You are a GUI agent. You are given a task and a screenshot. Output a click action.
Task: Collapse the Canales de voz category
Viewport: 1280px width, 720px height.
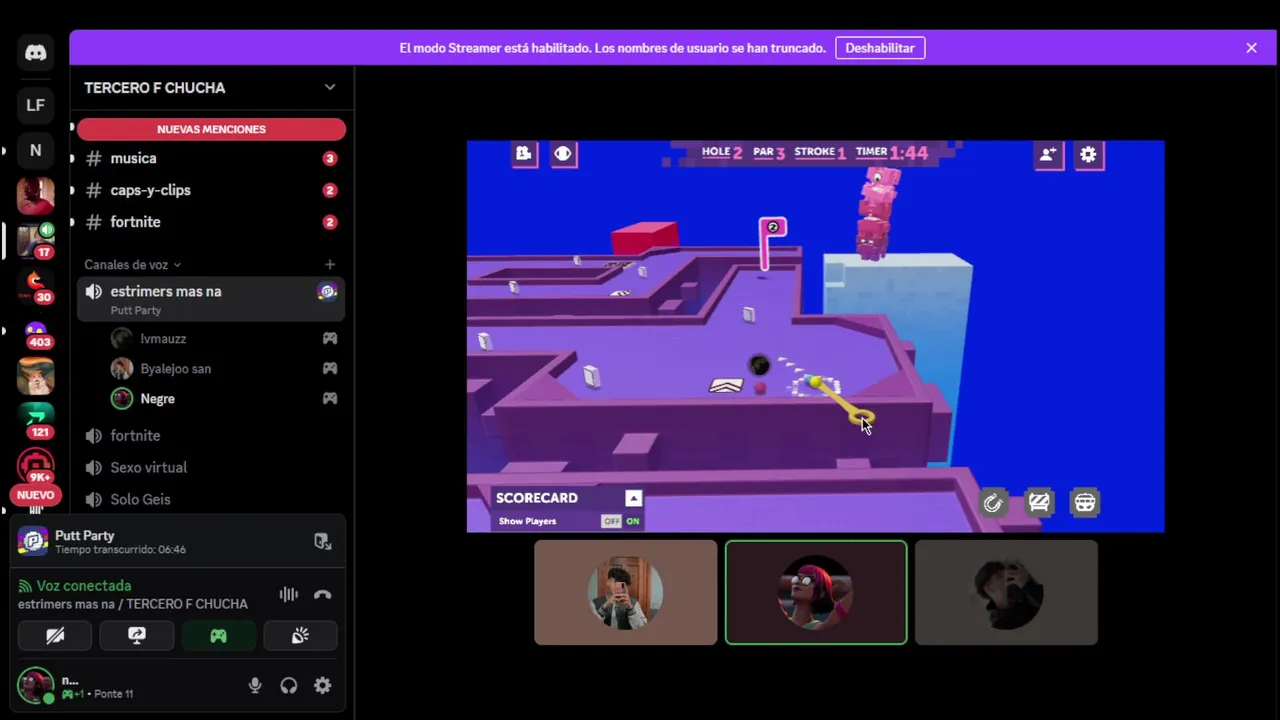click(x=132, y=265)
